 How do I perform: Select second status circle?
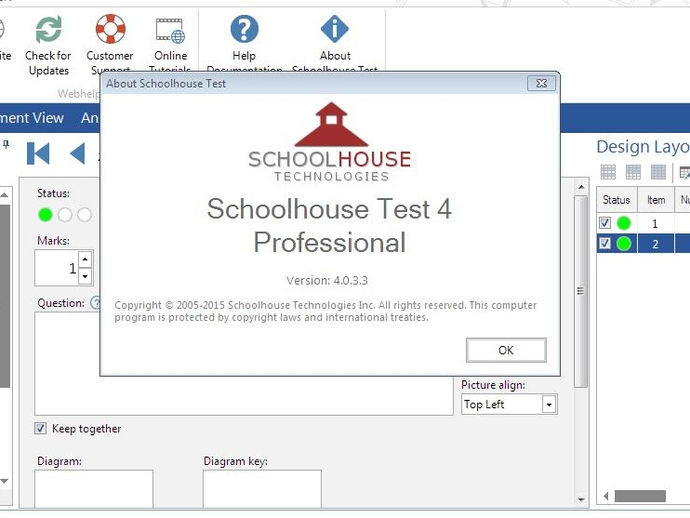pos(65,215)
